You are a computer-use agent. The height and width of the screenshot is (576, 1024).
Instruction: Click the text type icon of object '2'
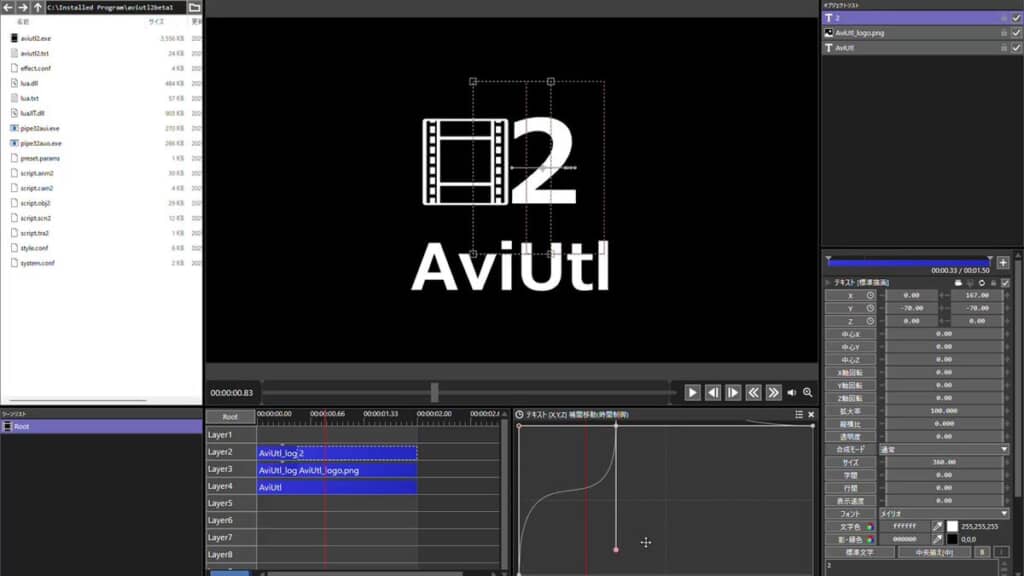[829, 18]
